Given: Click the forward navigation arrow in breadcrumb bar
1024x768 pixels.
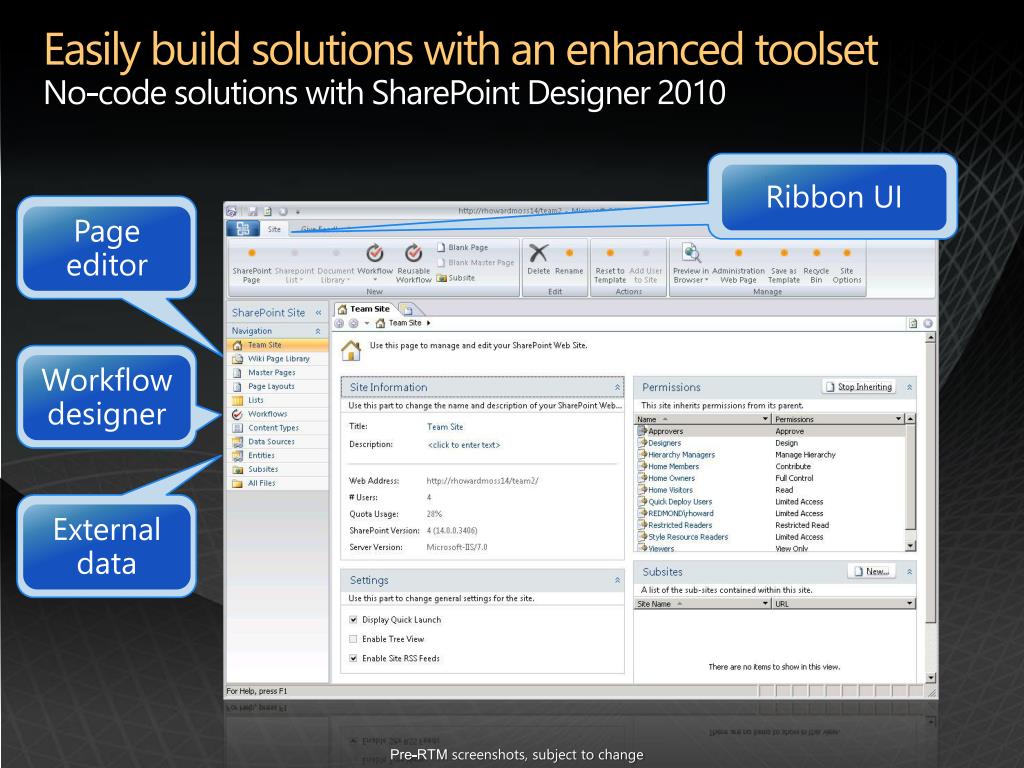Looking at the screenshot, I should [353, 323].
